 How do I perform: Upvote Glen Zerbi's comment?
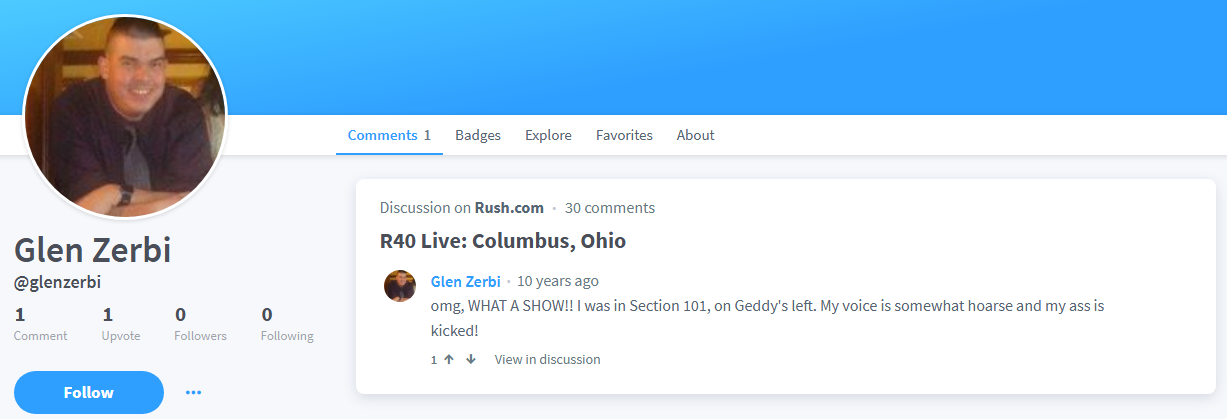click(x=449, y=359)
